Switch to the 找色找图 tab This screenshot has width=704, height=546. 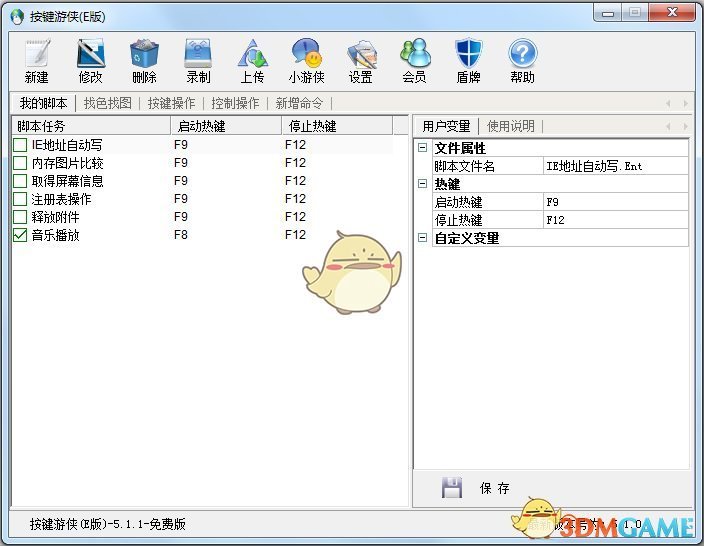[108, 103]
